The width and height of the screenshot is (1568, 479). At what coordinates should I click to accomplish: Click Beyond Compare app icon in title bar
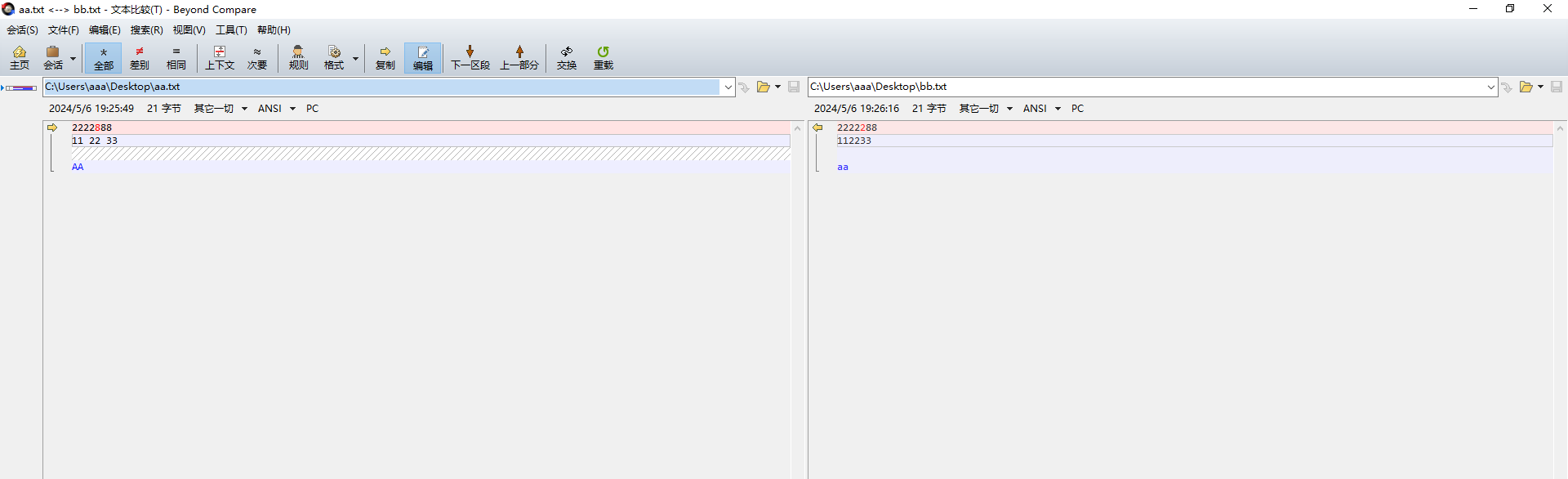[x=9, y=9]
